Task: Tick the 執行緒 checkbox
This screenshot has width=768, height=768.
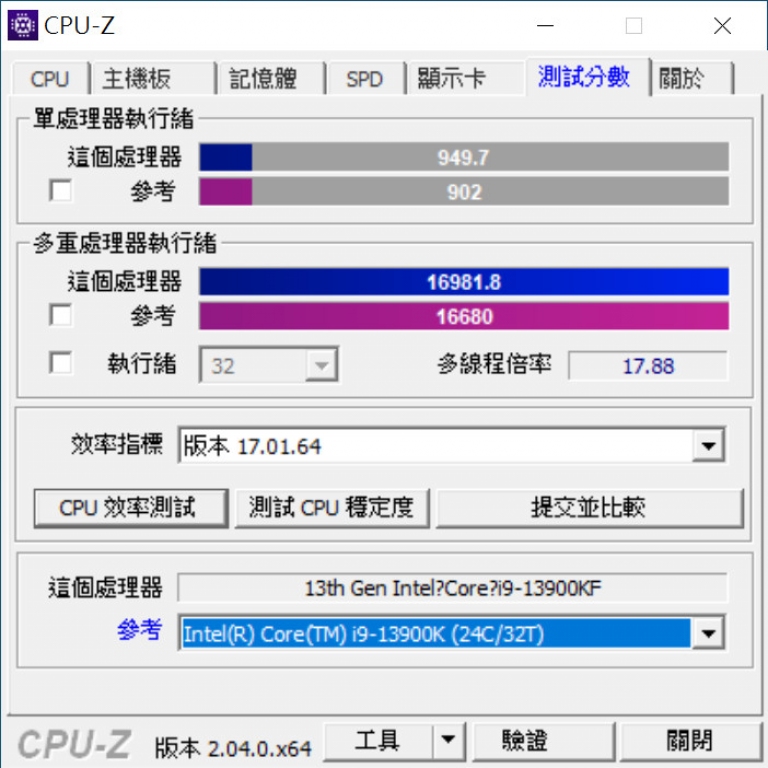Action: point(61,362)
